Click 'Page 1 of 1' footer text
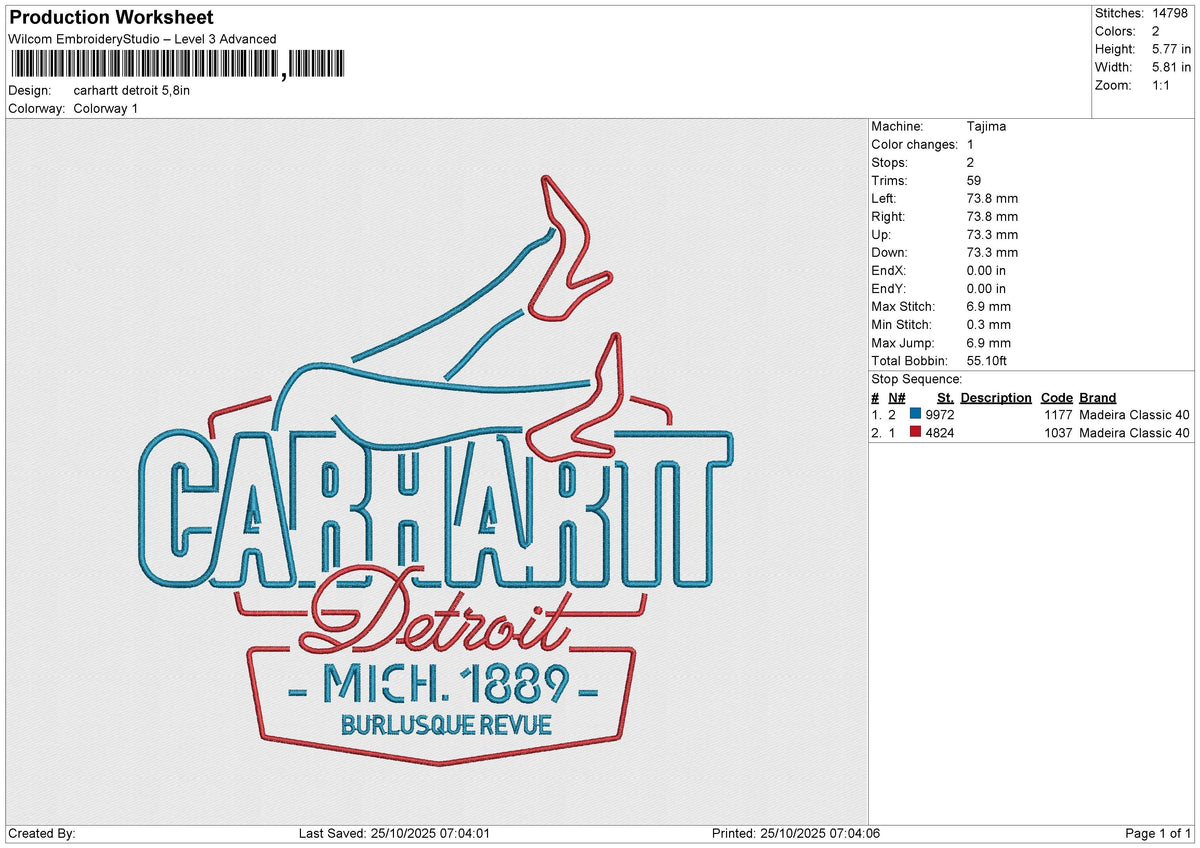 (1159, 833)
